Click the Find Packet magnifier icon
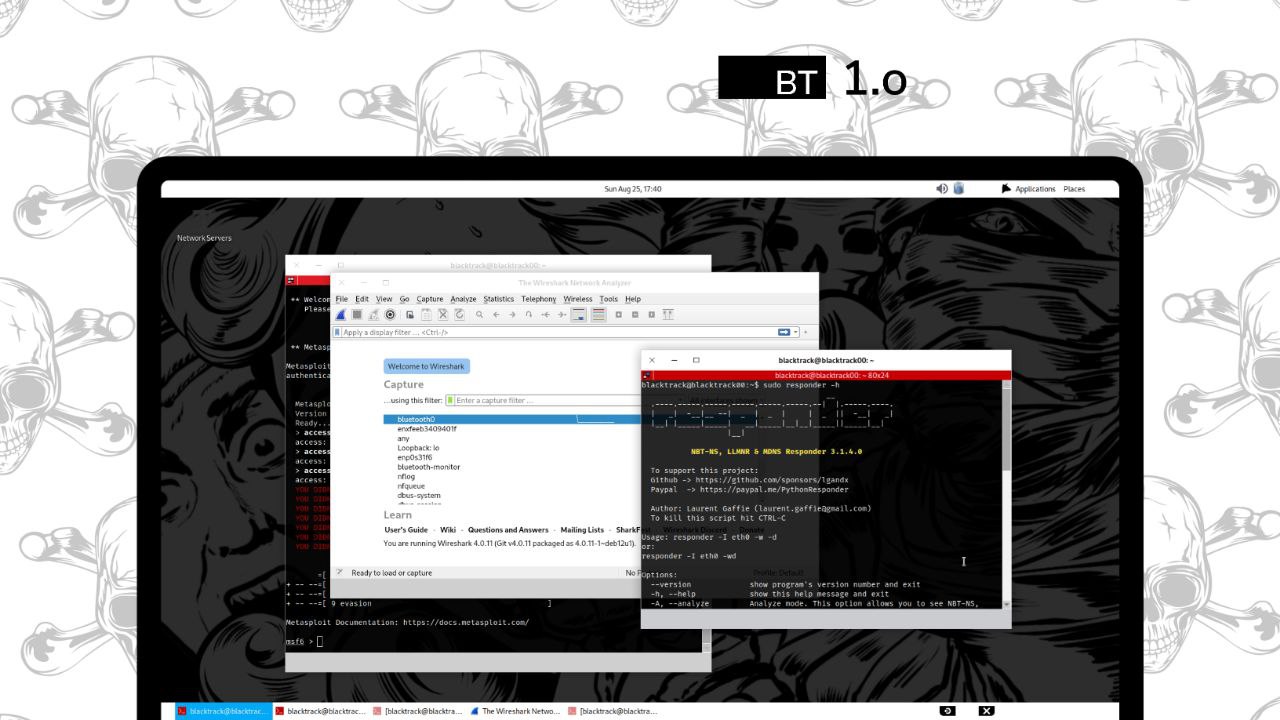Viewport: 1280px width, 720px height. tap(479, 315)
